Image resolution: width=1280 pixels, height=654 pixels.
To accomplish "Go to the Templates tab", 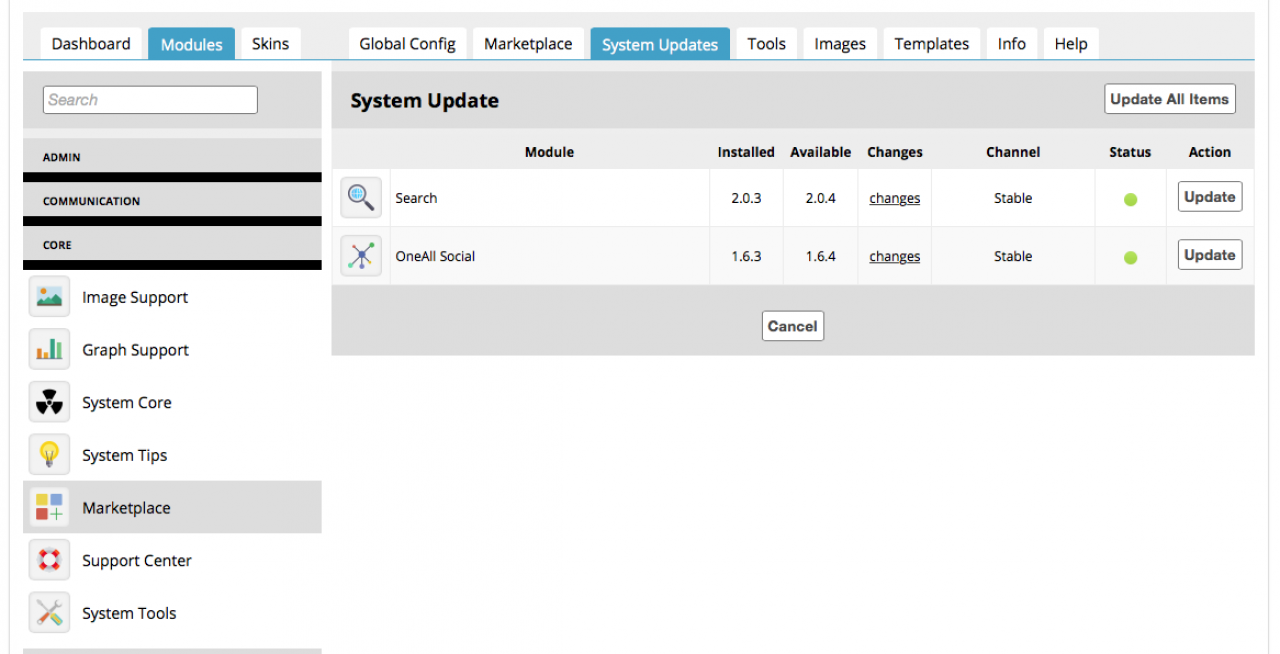I will pyautogui.click(x=931, y=44).
